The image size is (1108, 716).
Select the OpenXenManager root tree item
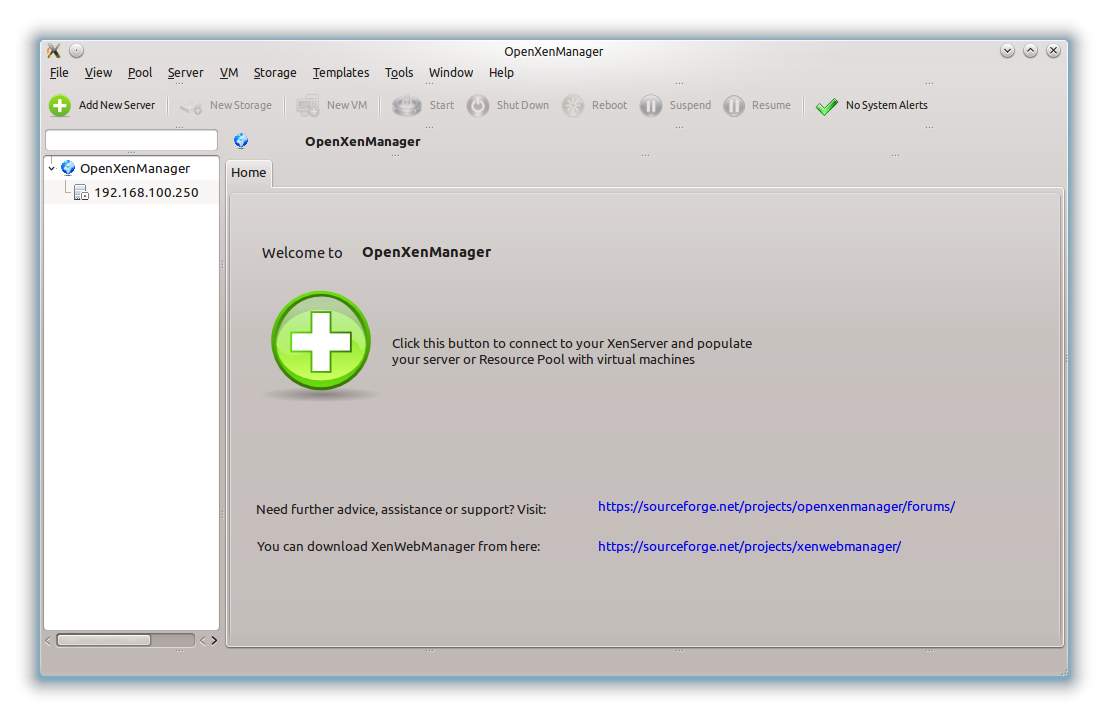point(134,168)
